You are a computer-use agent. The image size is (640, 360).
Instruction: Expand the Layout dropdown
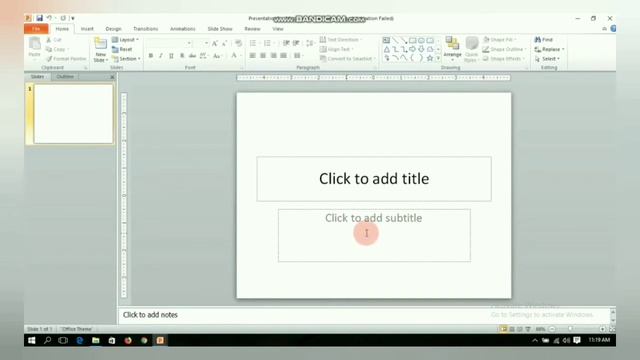pos(125,40)
